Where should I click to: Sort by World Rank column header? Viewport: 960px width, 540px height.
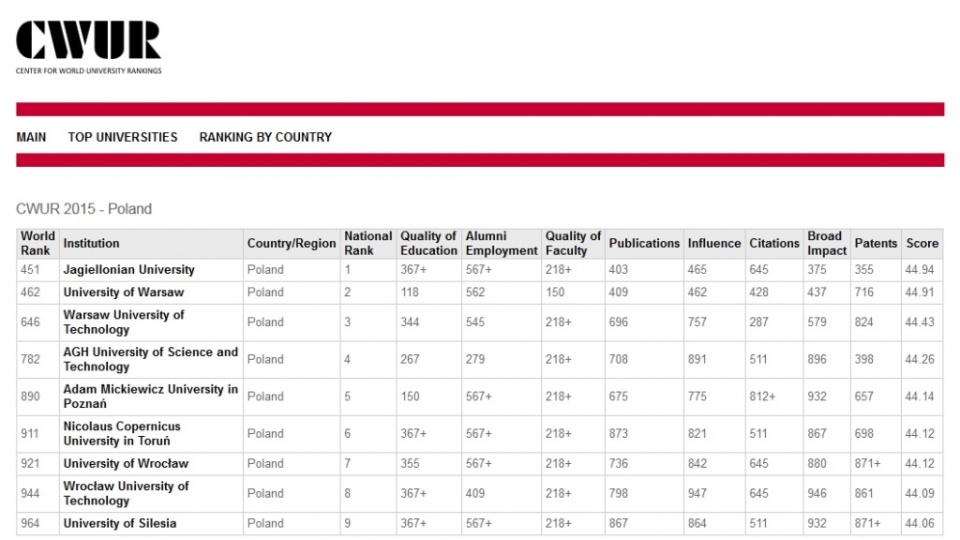pos(37,243)
